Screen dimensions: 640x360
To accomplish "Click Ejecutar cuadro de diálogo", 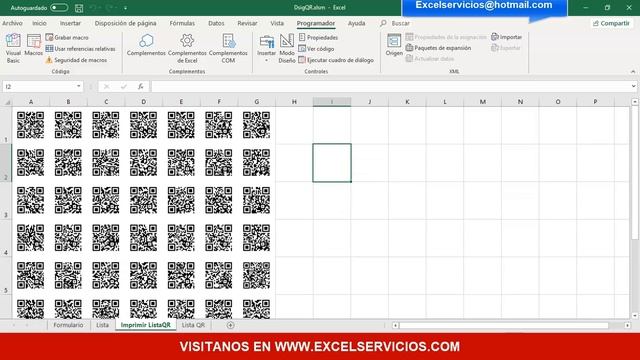I will (x=336, y=60).
